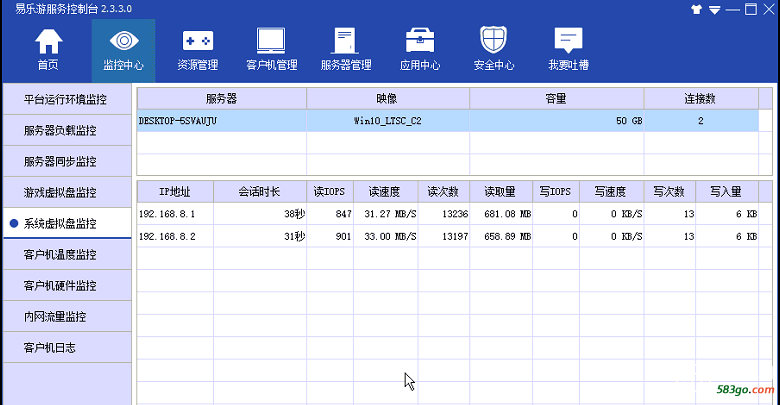Open 安全中心 shield icon
Image resolution: width=780 pixels, height=405 pixels.
[x=494, y=42]
